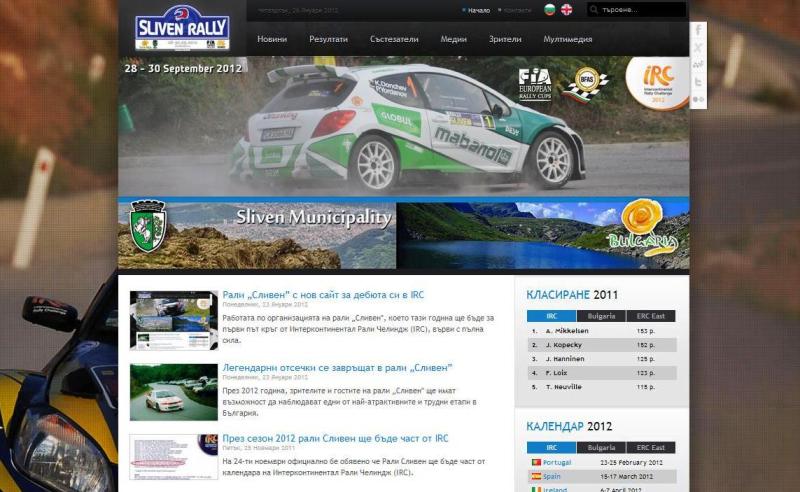The image size is (800, 492).
Task: Select ERC East tab under Календар 2012
Action: tap(651, 448)
